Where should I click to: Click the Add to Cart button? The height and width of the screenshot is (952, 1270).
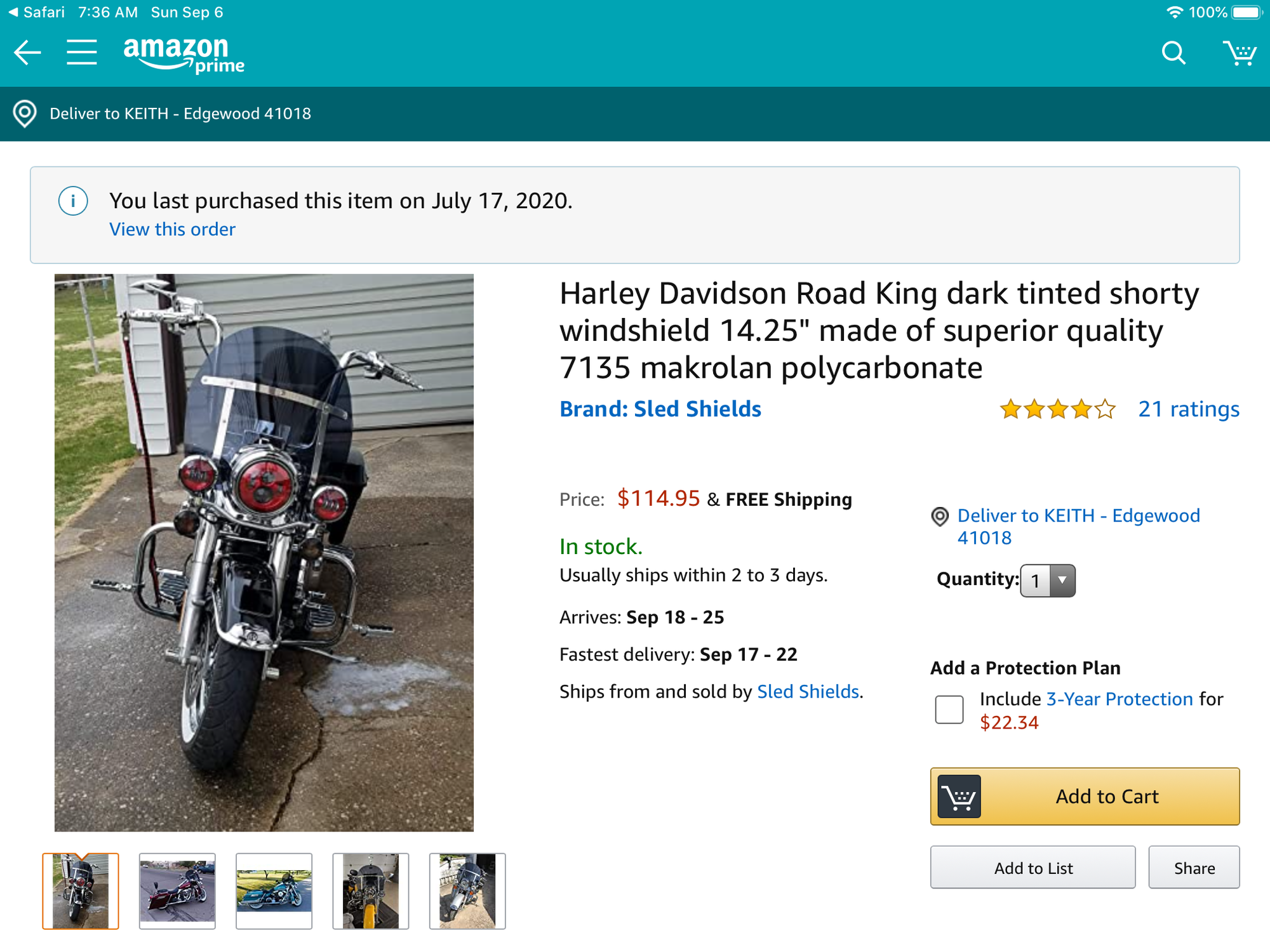pos(1085,797)
